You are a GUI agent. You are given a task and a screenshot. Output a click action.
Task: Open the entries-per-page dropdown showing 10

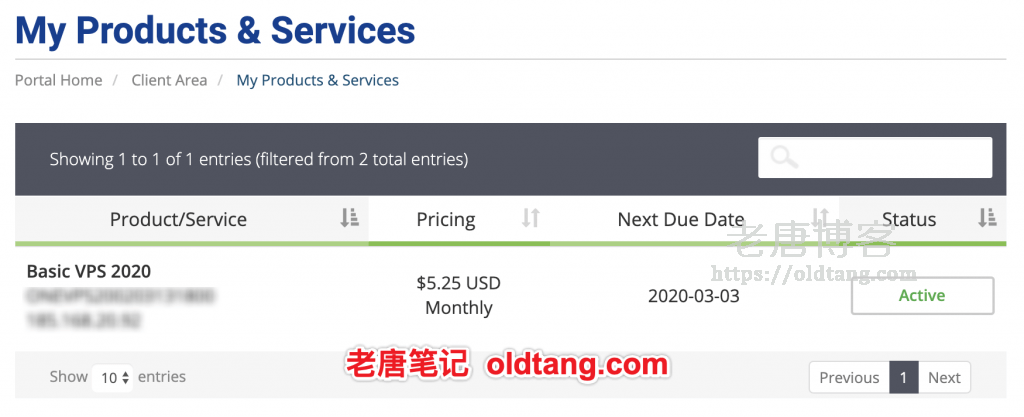click(x=112, y=377)
